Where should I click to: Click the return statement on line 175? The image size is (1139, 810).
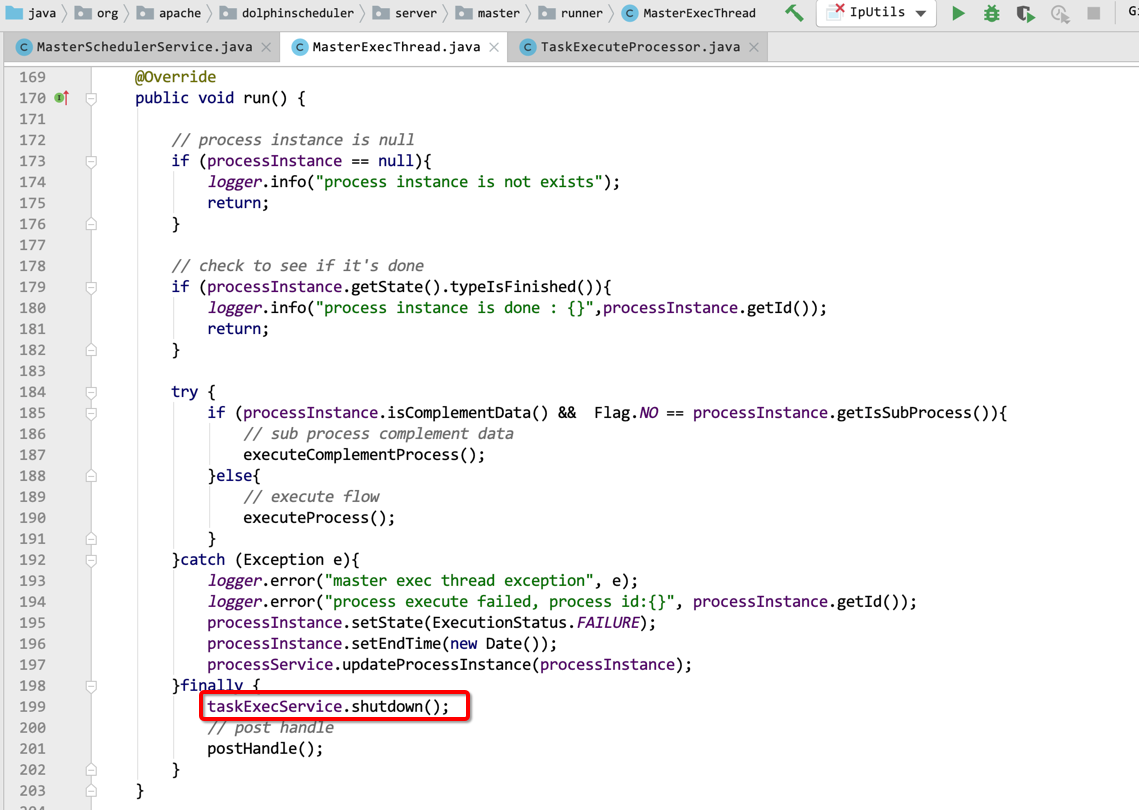point(238,203)
